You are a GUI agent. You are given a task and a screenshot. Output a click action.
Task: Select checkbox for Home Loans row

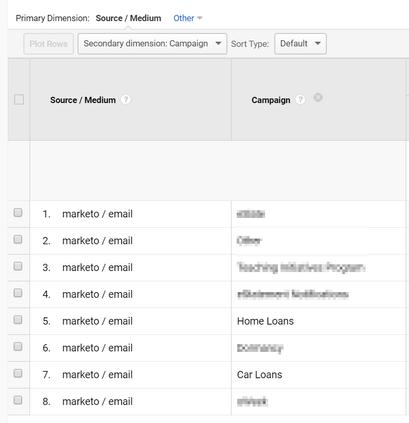(18, 320)
